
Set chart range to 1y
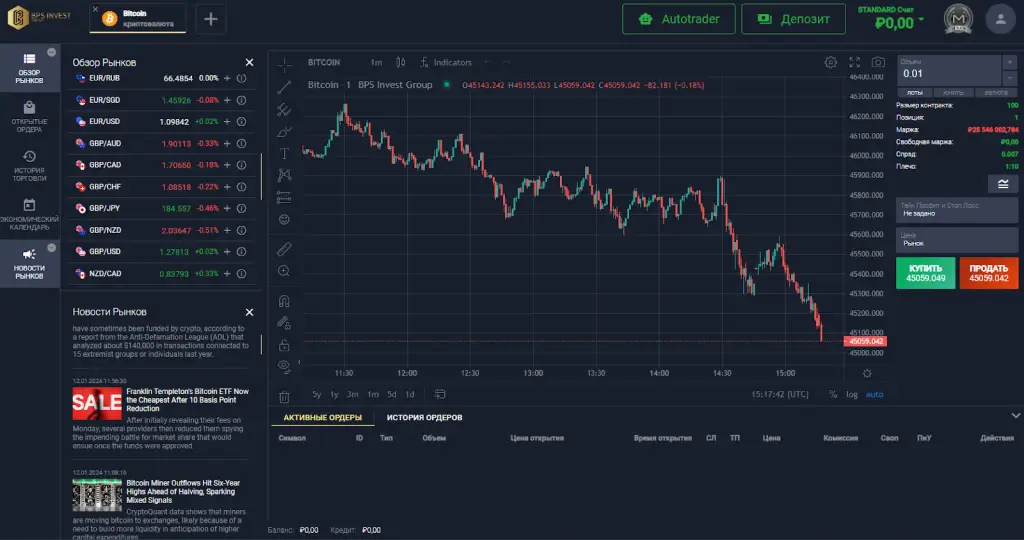click(334, 394)
